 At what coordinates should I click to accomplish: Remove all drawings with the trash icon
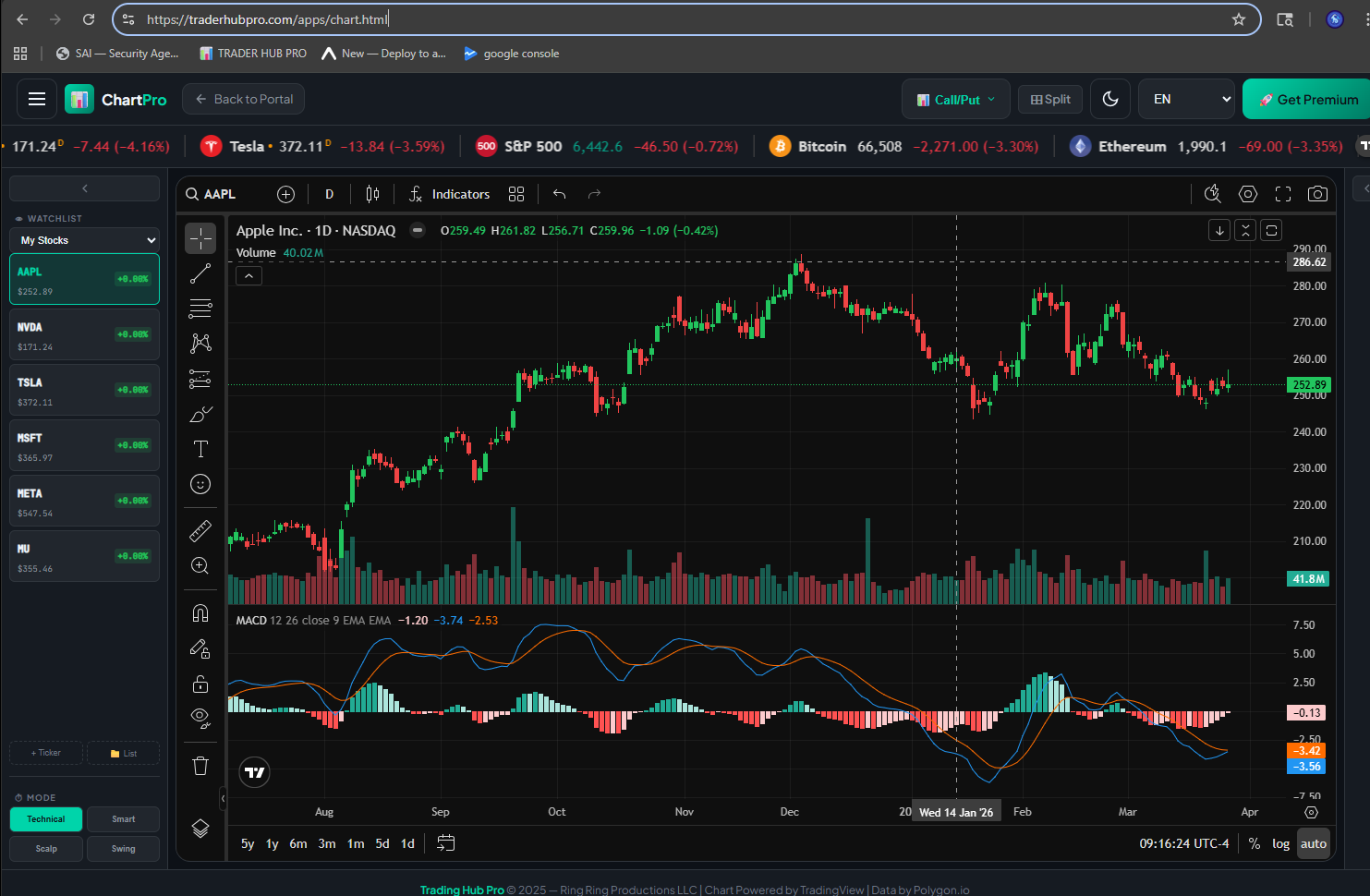200,766
